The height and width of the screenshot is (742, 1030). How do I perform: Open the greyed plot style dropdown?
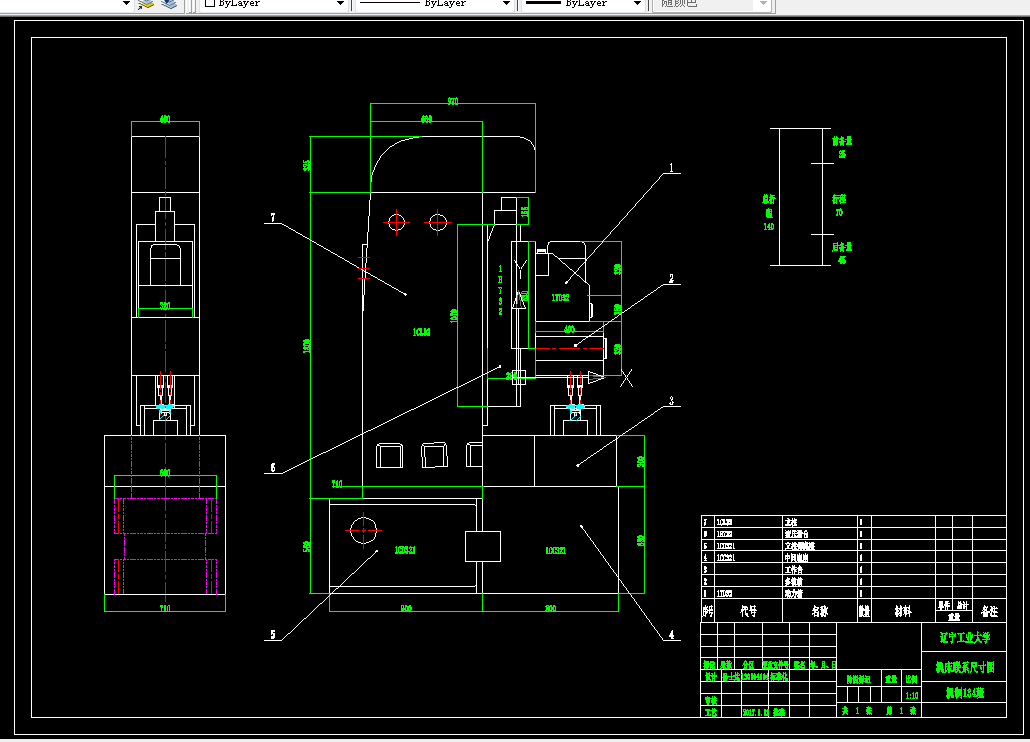point(711,4)
